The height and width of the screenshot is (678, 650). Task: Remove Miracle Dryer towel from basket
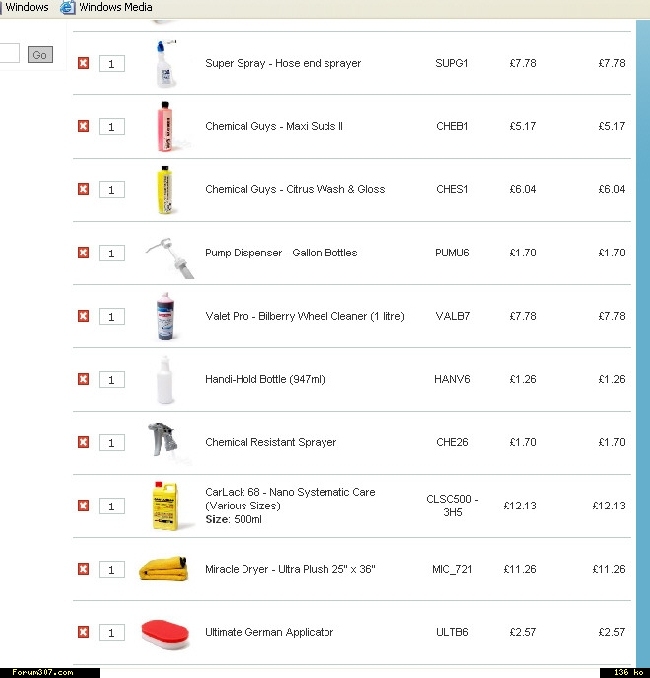[83, 569]
